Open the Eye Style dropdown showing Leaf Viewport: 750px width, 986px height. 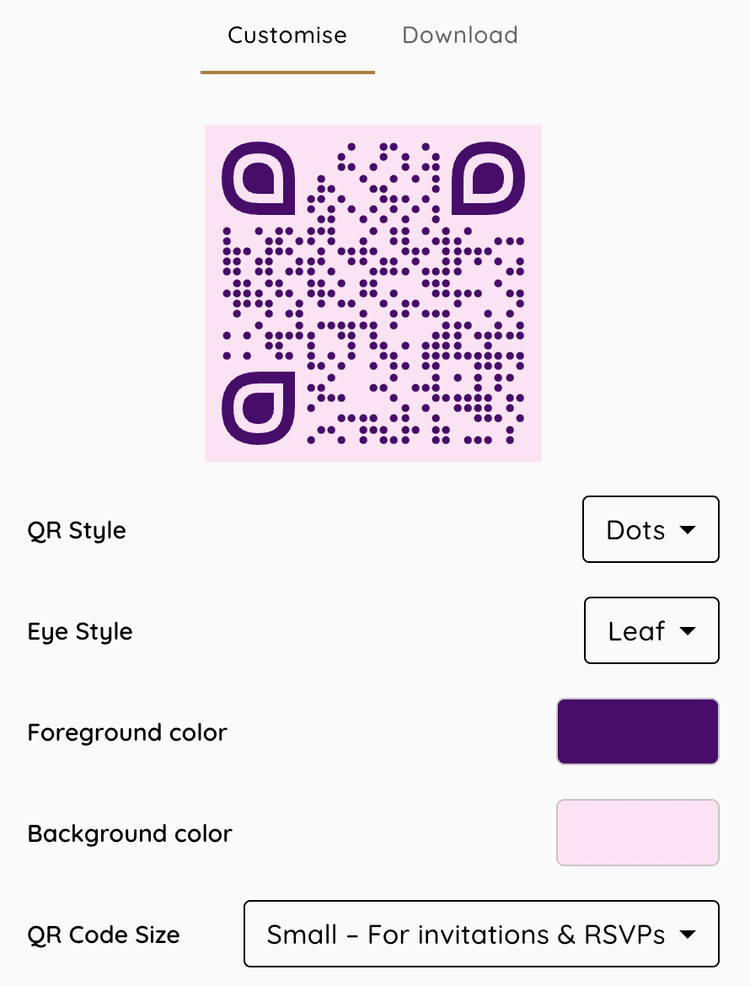click(x=651, y=630)
